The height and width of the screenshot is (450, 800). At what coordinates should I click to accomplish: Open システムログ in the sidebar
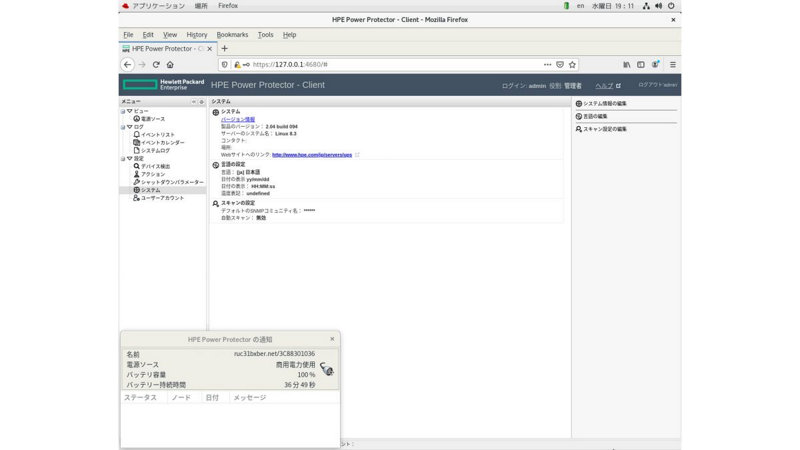[x=155, y=150]
